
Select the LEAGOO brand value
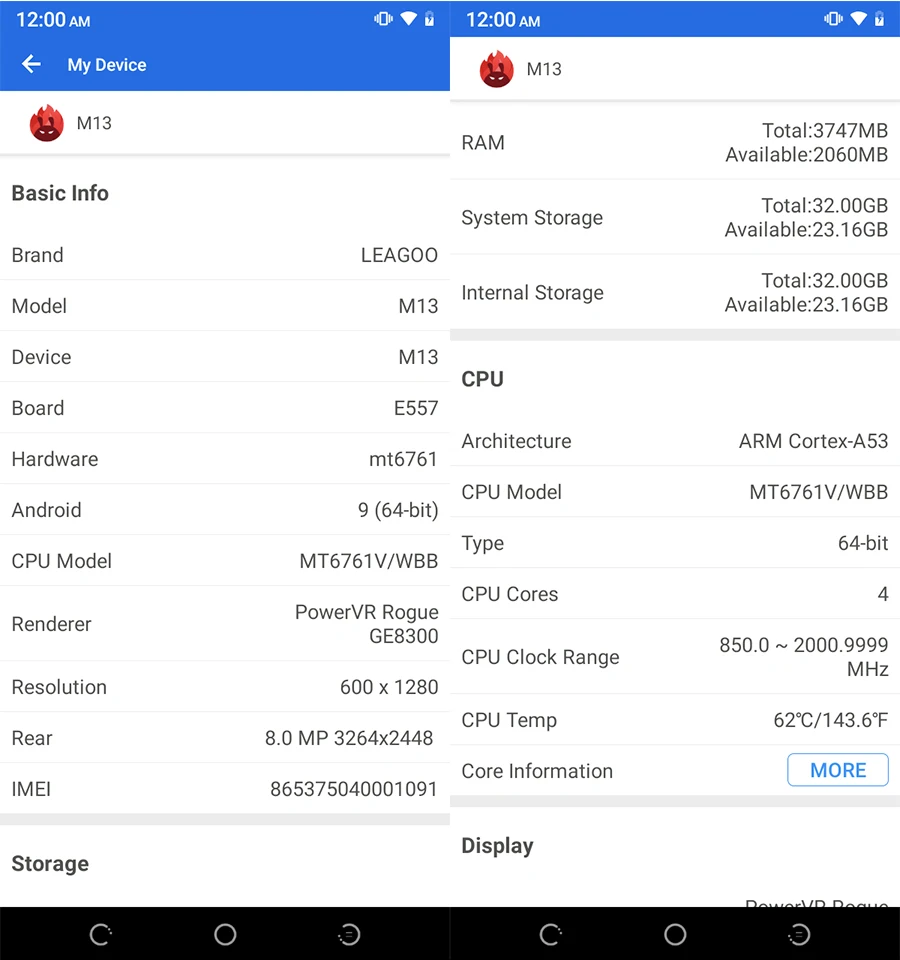point(399,255)
